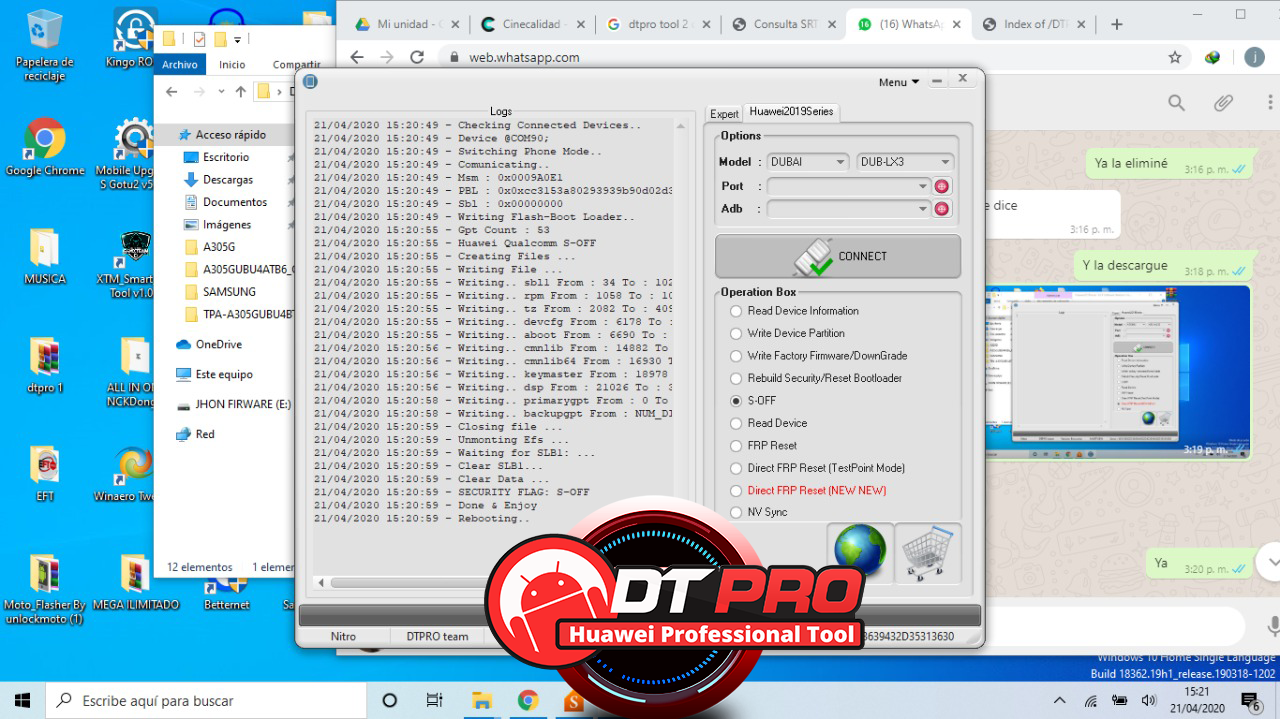Switch to the Expert tab

[724, 114]
